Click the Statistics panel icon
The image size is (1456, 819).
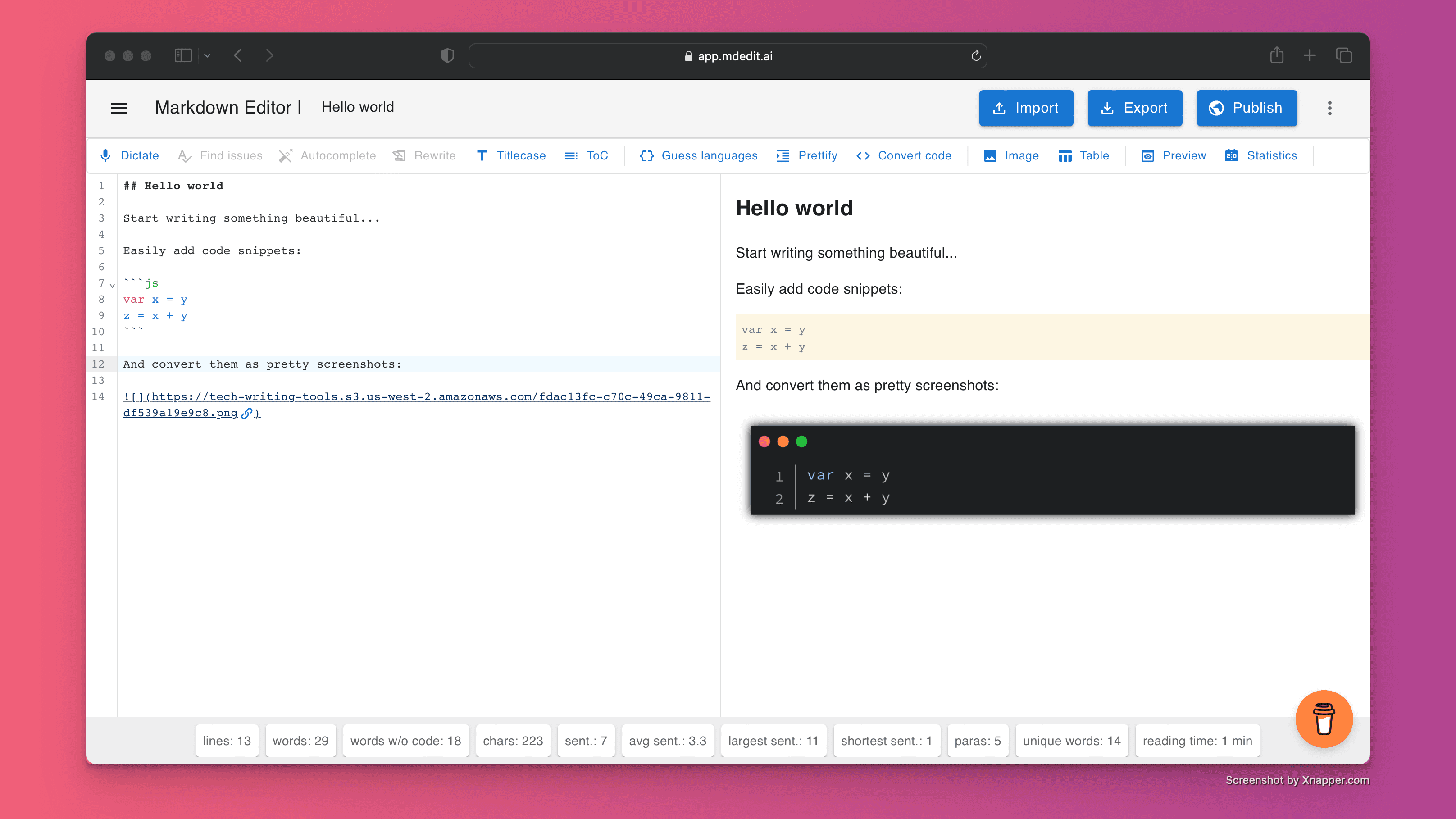[x=1231, y=155]
